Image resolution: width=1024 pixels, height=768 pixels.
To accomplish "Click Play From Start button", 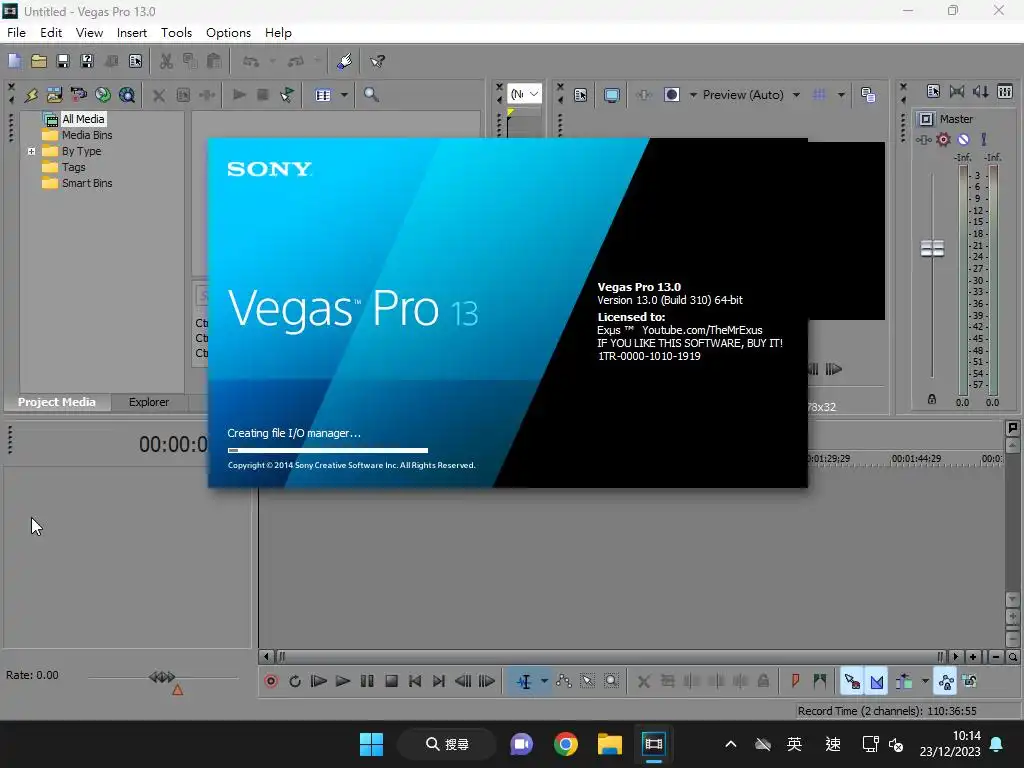I will coord(319,681).
